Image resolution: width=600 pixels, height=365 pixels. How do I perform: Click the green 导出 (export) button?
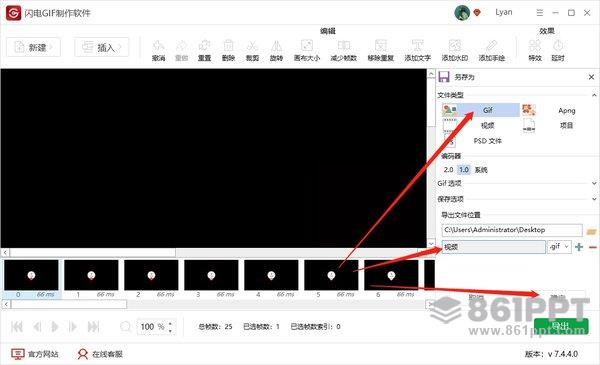pyautogui.click(x=561, y=326)
